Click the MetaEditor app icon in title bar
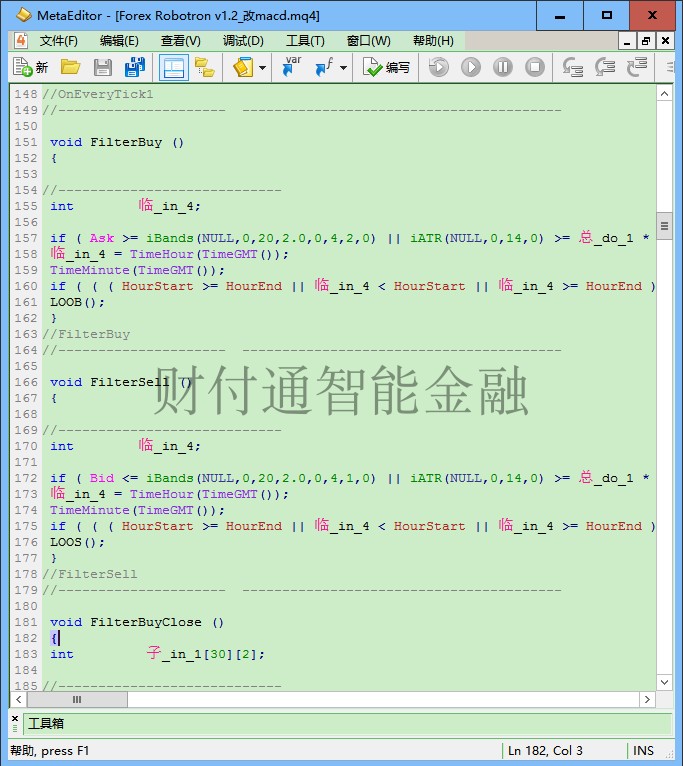Image resolution: width=683 pixels, height=766 pixels. [23, 15]
